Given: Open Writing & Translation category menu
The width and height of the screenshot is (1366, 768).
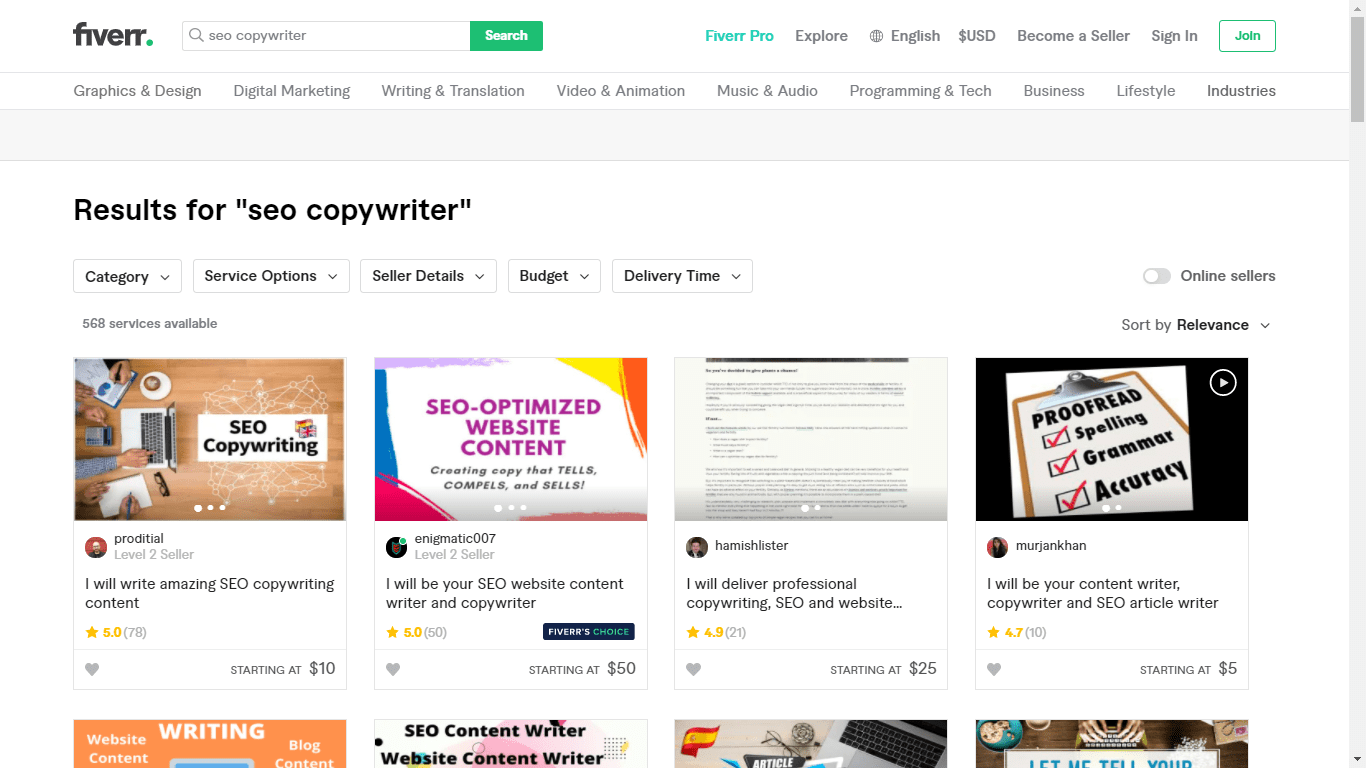Looking at the screenshot, I should 453,91.
